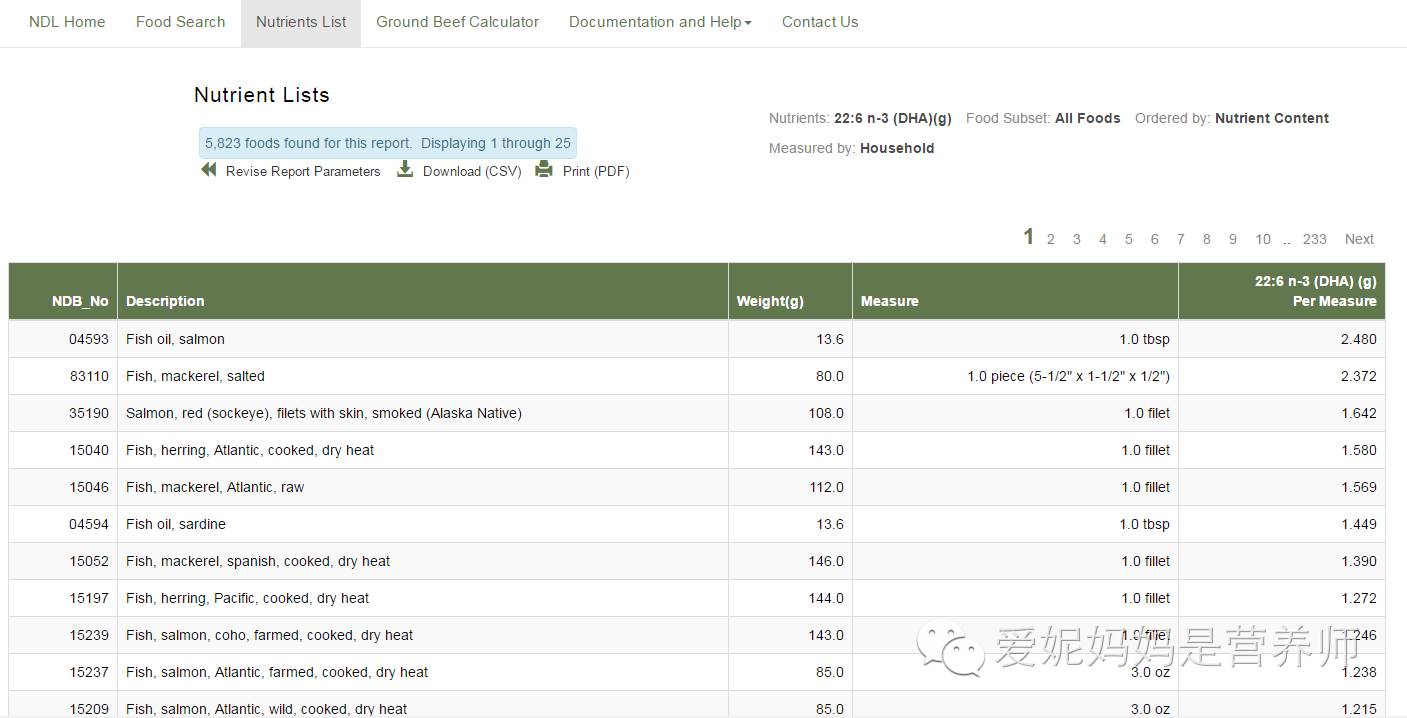Select Fish, herring, Atlantic, cooked entry
The width and height of the screenshot is (1407, 718).
point(250,450)
